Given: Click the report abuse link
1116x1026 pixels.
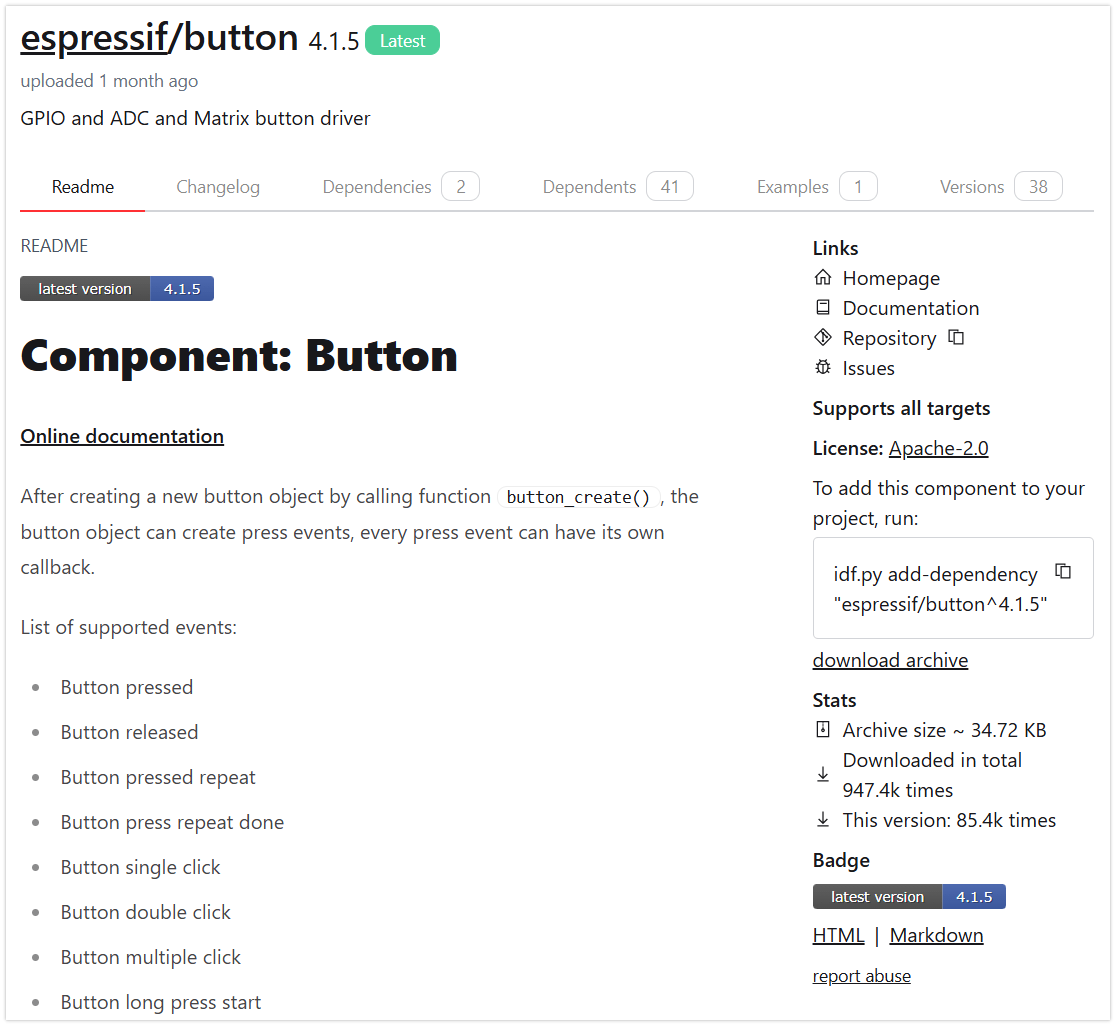Looking at the screenshot, I should click(x=861, y=975).
